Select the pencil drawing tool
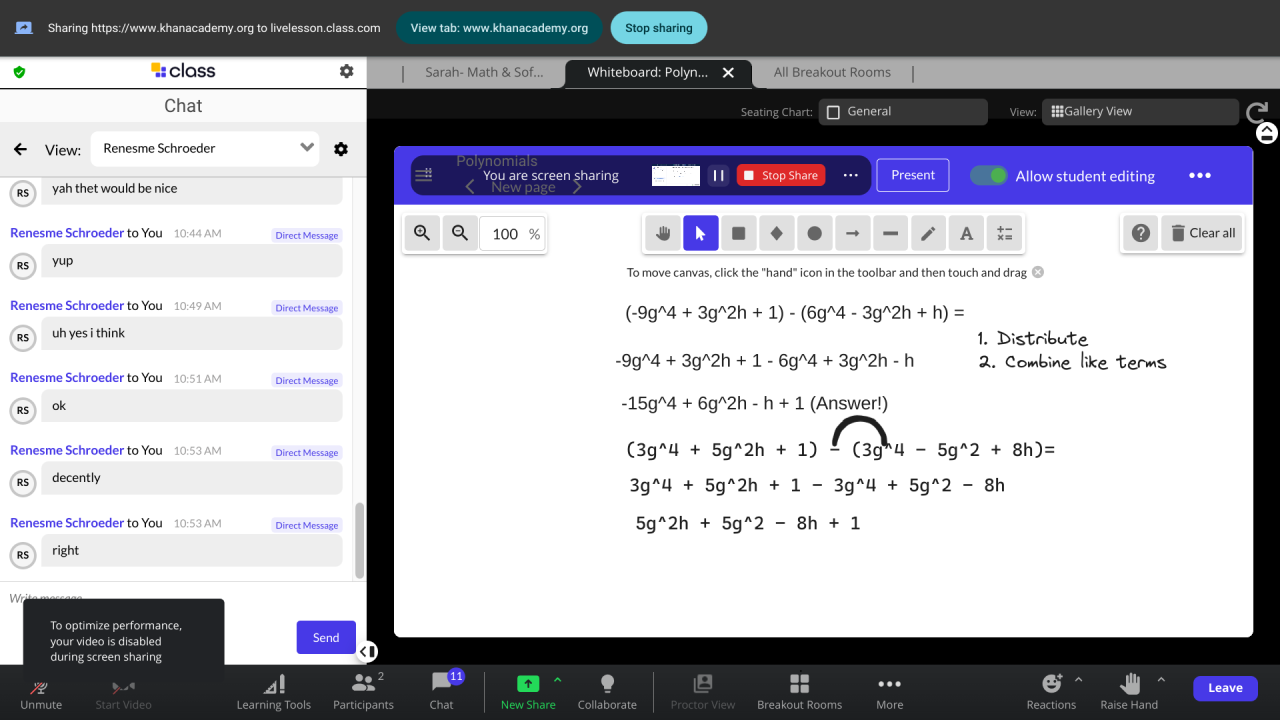Viewport: 1280px width, 720px height. click(x=928, y=233)
